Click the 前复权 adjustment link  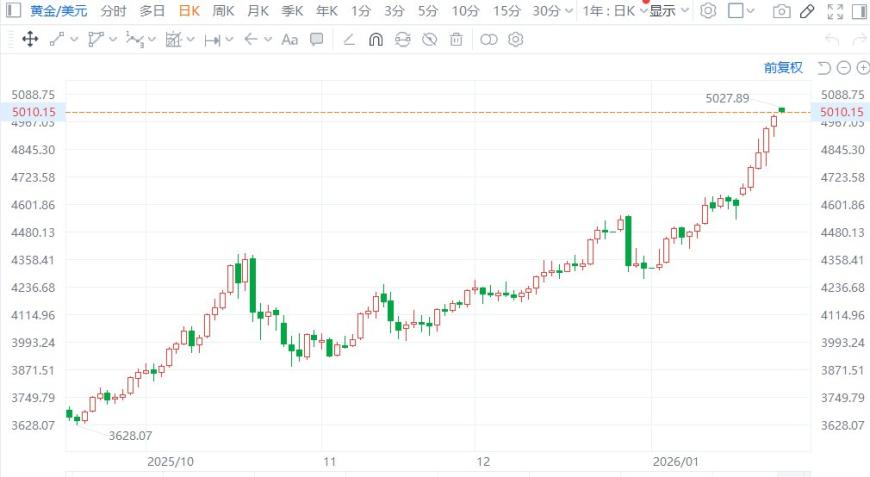(x=783, y=68)
